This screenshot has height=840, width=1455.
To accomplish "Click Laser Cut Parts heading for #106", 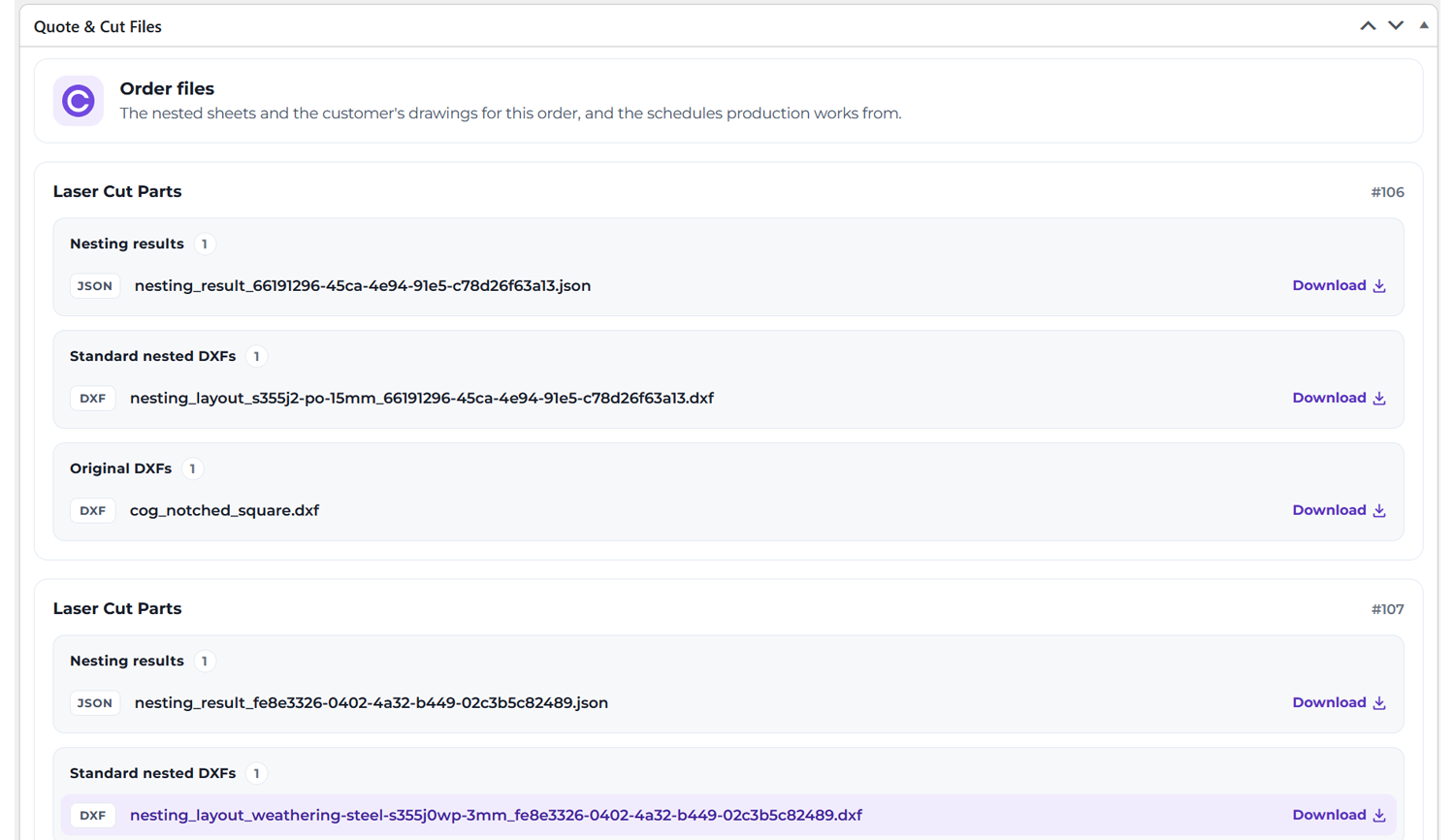I will coord(117,192).
